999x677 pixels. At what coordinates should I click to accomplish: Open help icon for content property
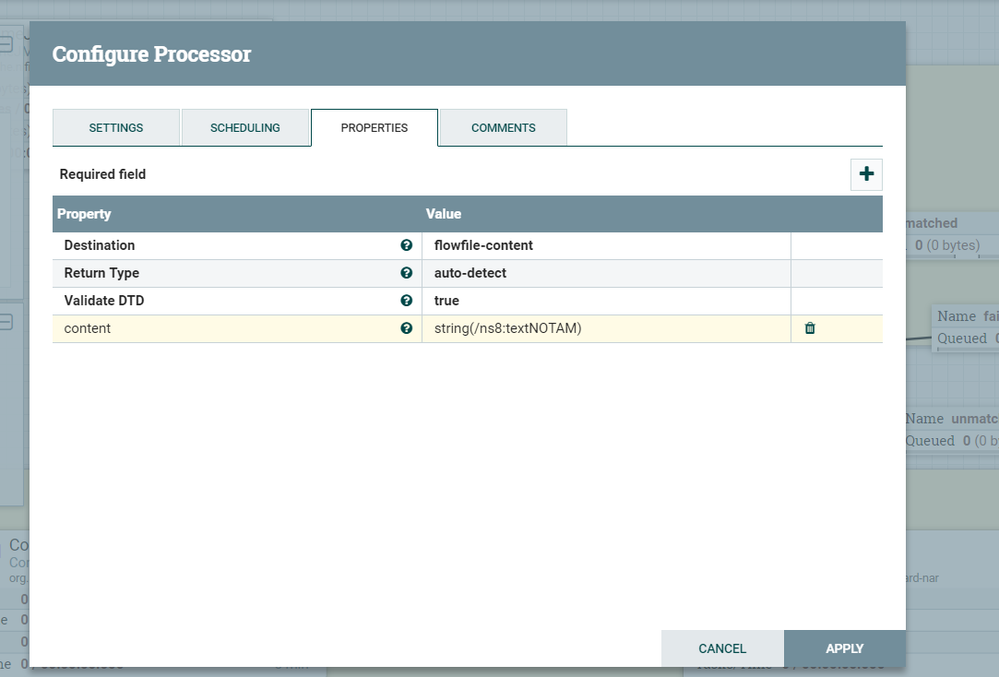406,328
